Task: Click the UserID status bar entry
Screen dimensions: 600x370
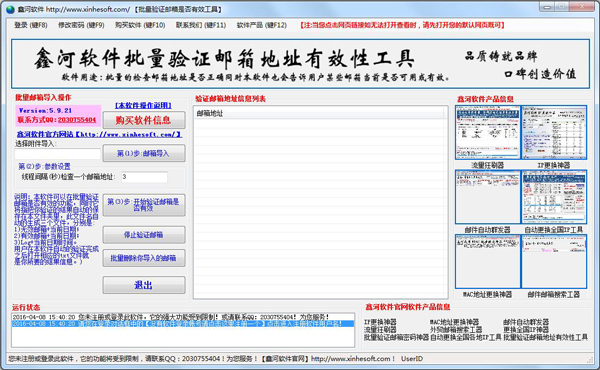Action: [x=412, y=359]
